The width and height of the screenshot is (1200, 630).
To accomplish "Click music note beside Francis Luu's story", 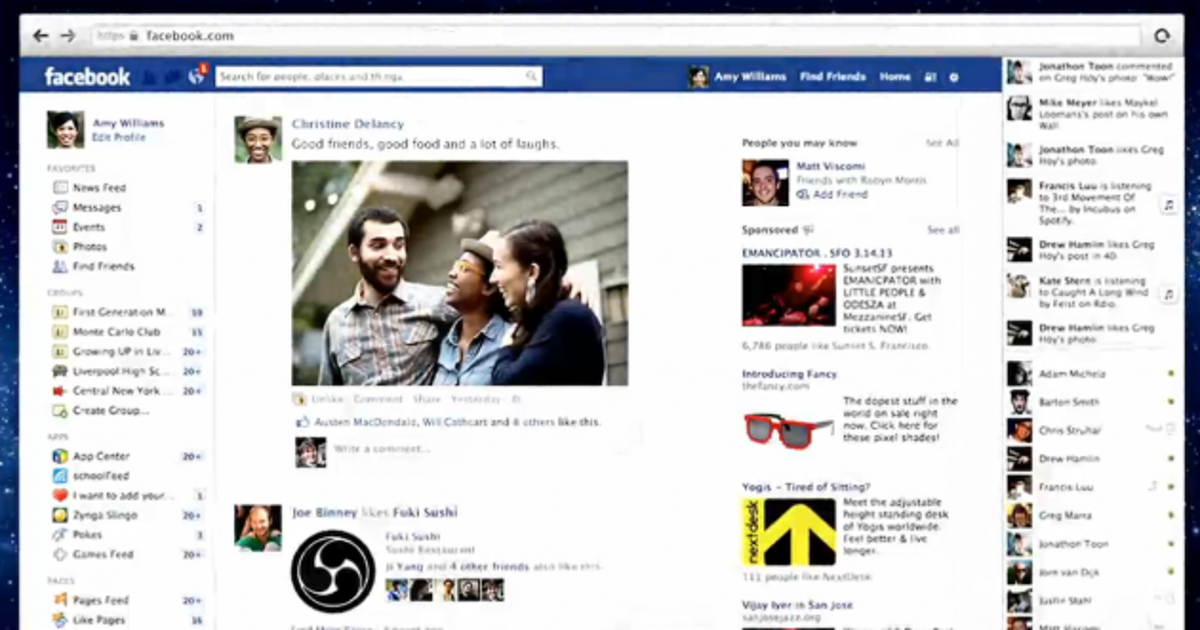I will click(1166, 204).
